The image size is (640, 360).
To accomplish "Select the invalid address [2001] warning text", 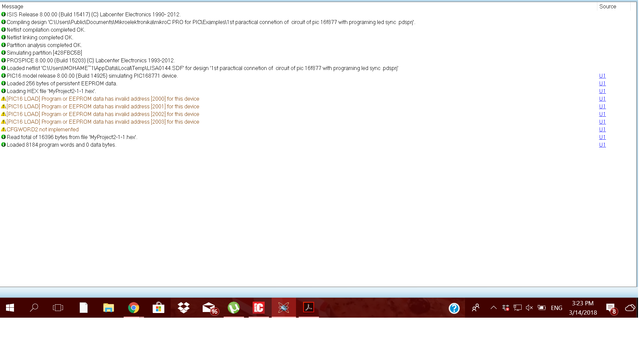I will click(103, 107).
